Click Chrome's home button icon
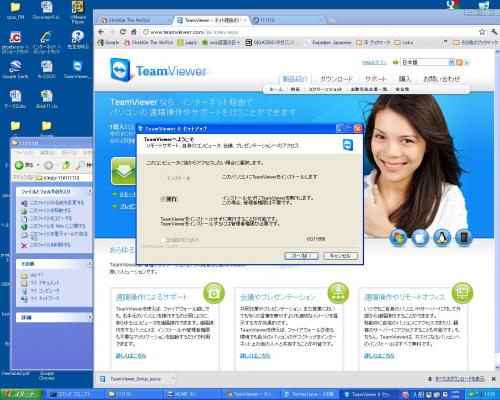Image resolution: width=500 pixels, height=400 pixels. coord(134,32)
